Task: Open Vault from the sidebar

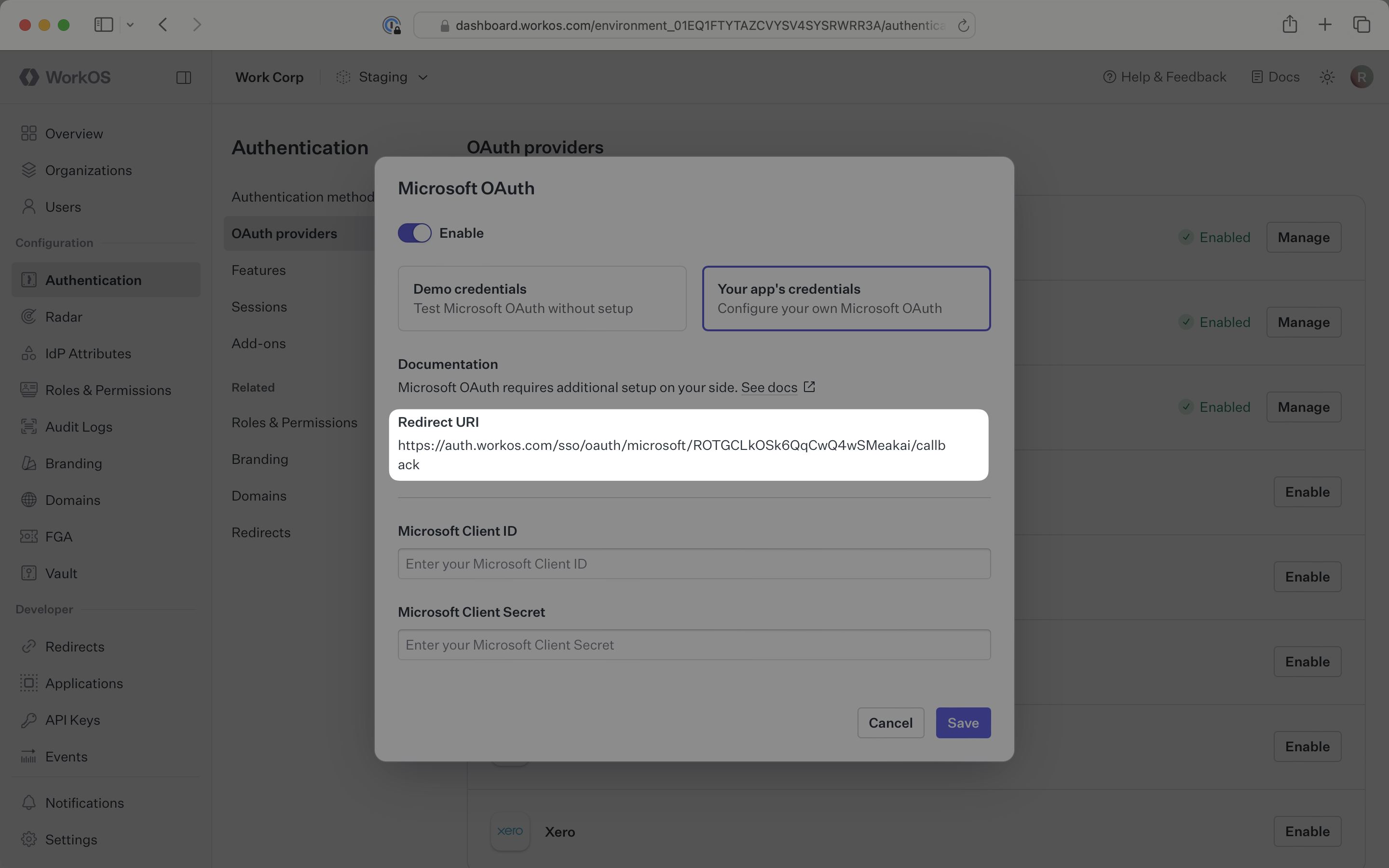Action: (61, 573)
